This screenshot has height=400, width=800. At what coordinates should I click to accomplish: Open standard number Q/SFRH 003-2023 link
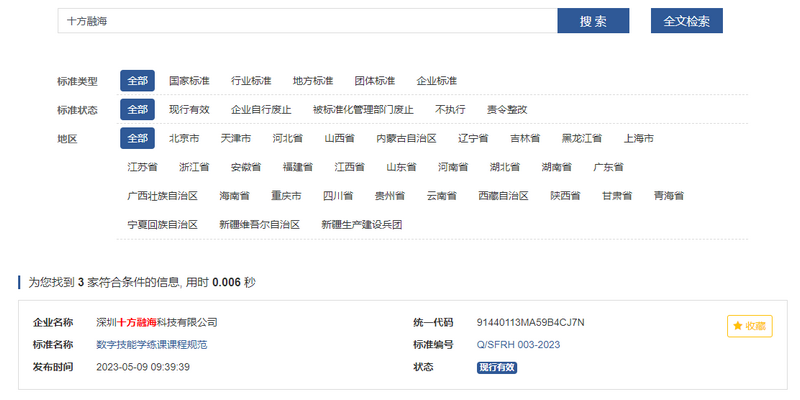tap(518, 344)
